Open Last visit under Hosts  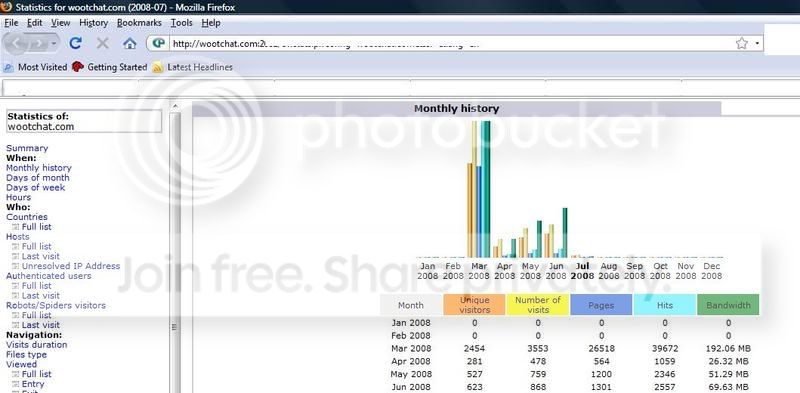(x=40, y=256)
